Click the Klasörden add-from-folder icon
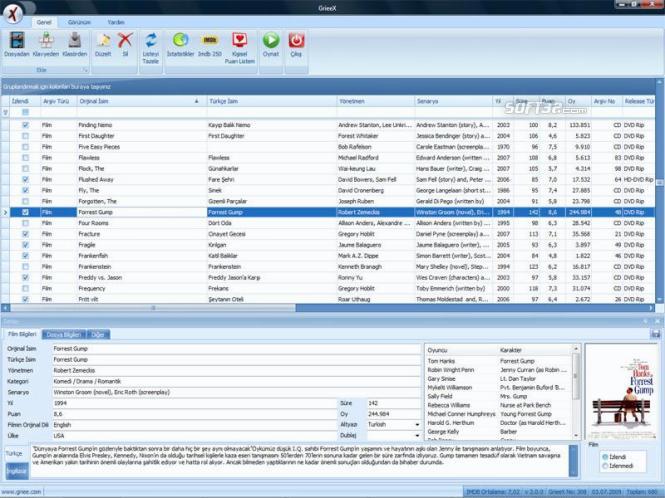Viewport: 665px width, 498px height. [x=75, y=40]
